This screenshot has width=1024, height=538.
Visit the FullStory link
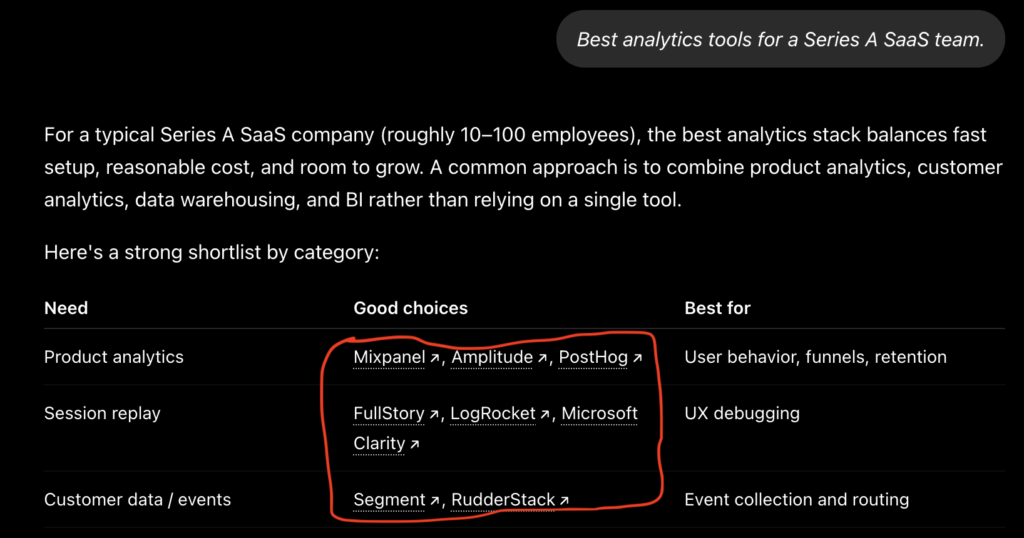click(x=389, y=413)
